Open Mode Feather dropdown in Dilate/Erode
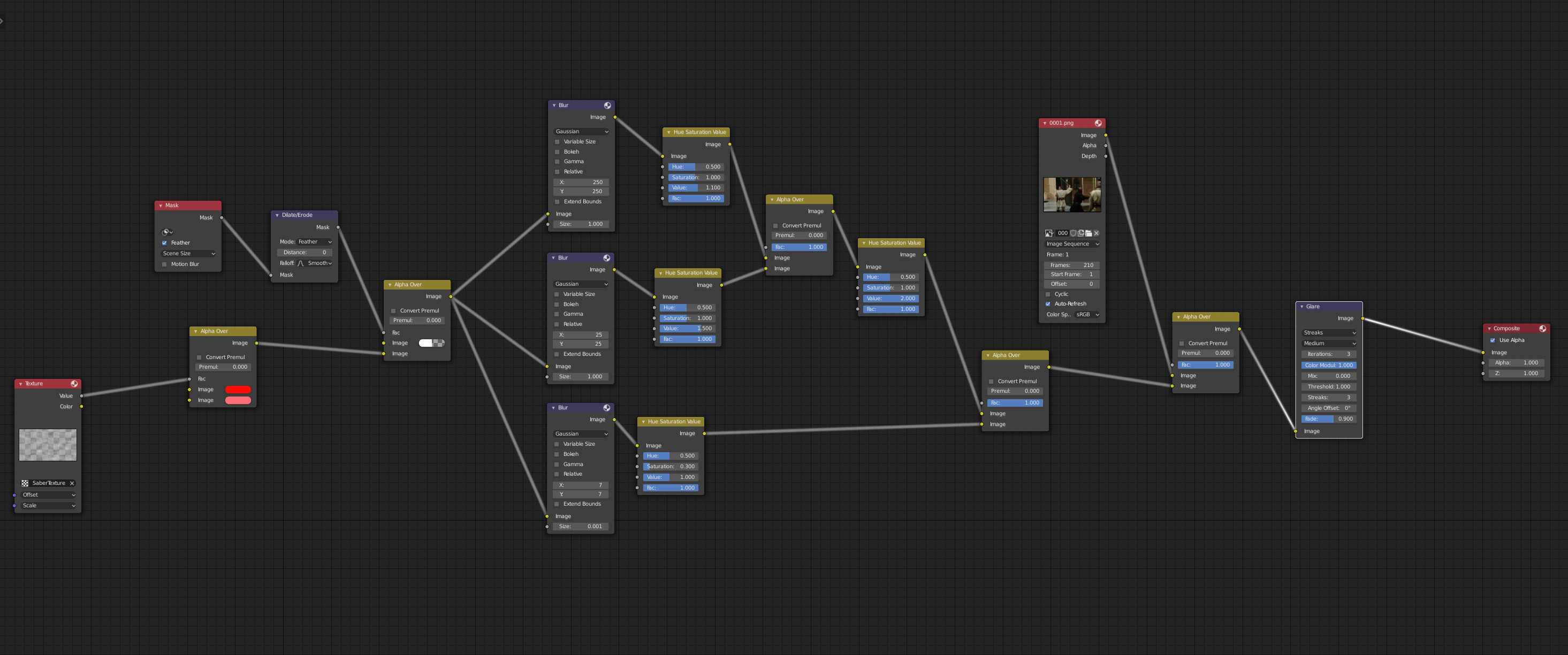Screen dimensions: 1568x655 [x=315, y=242]
